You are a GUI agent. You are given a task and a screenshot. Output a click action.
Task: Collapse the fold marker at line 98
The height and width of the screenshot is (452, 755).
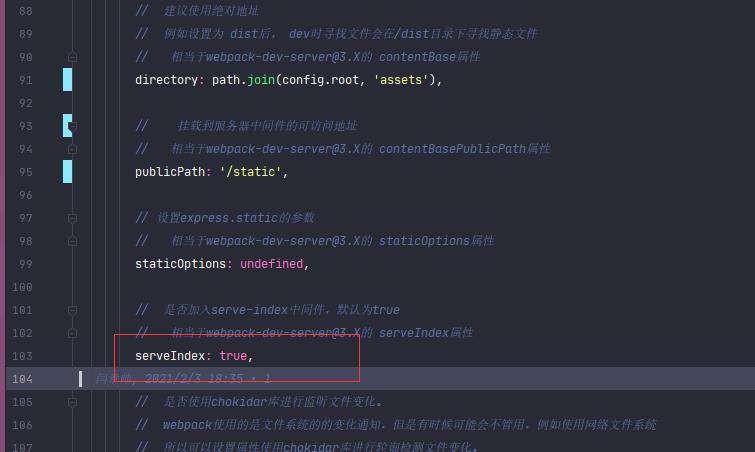72,241
